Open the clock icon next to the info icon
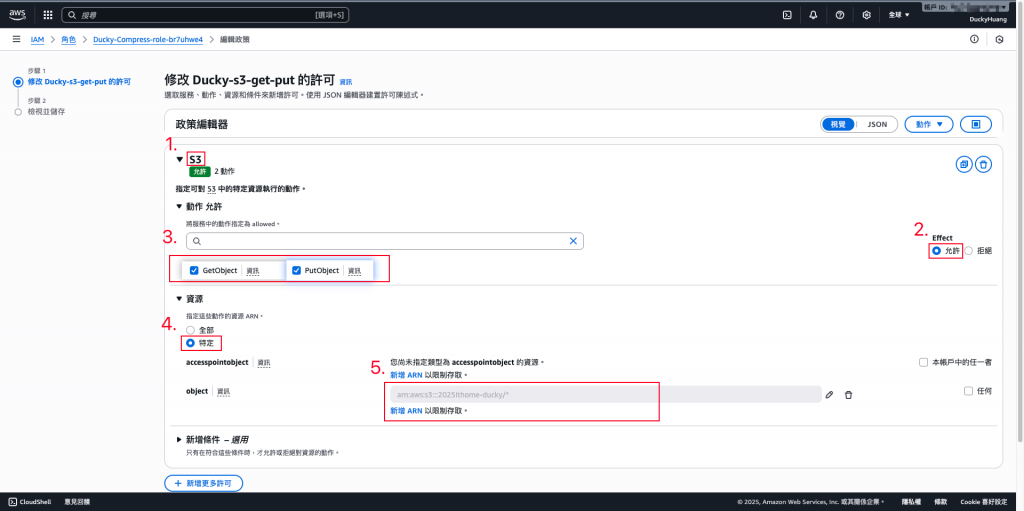Viewport: 1024px width, 511px height. point(999,40)
